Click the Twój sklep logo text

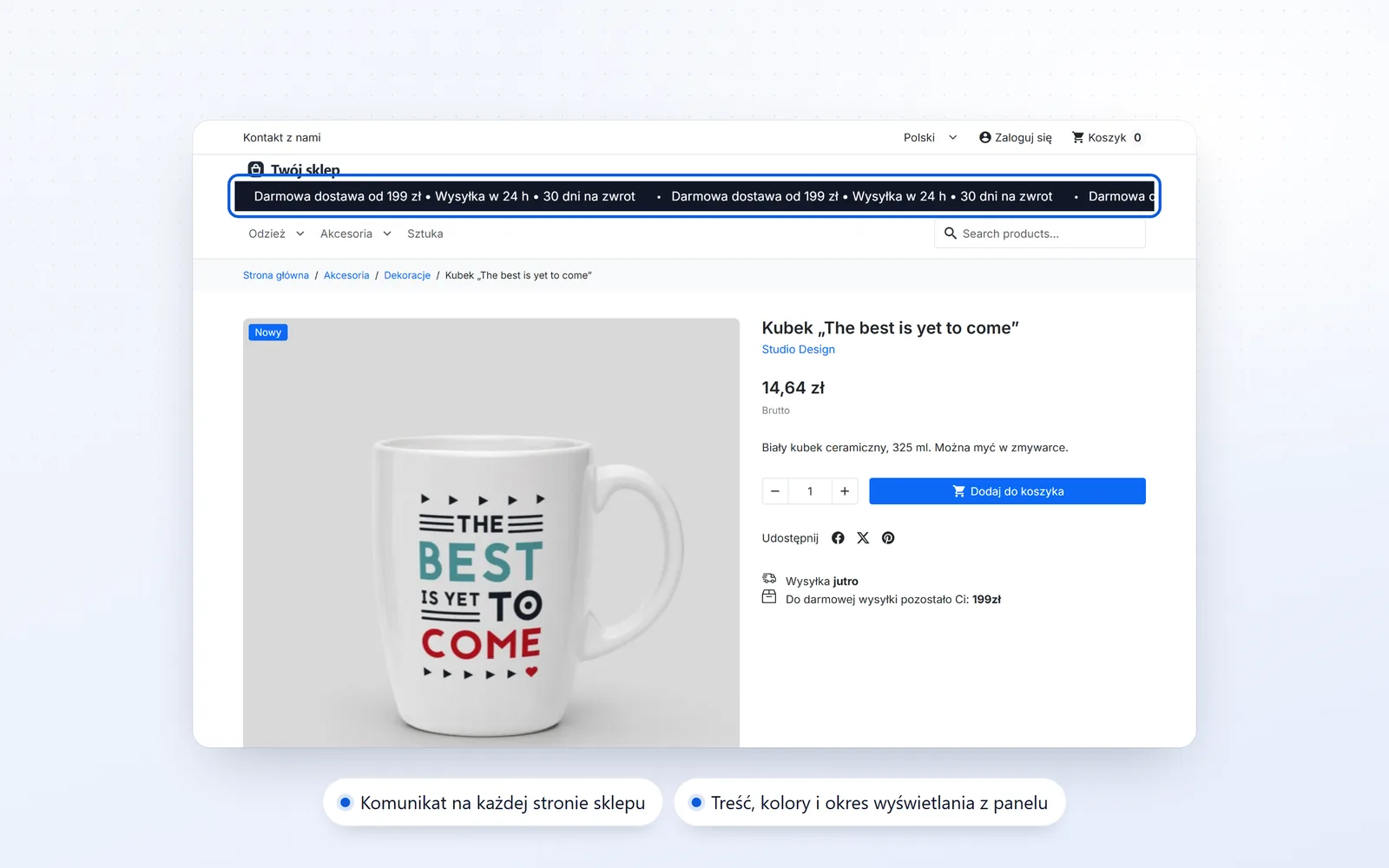point(306,169)
